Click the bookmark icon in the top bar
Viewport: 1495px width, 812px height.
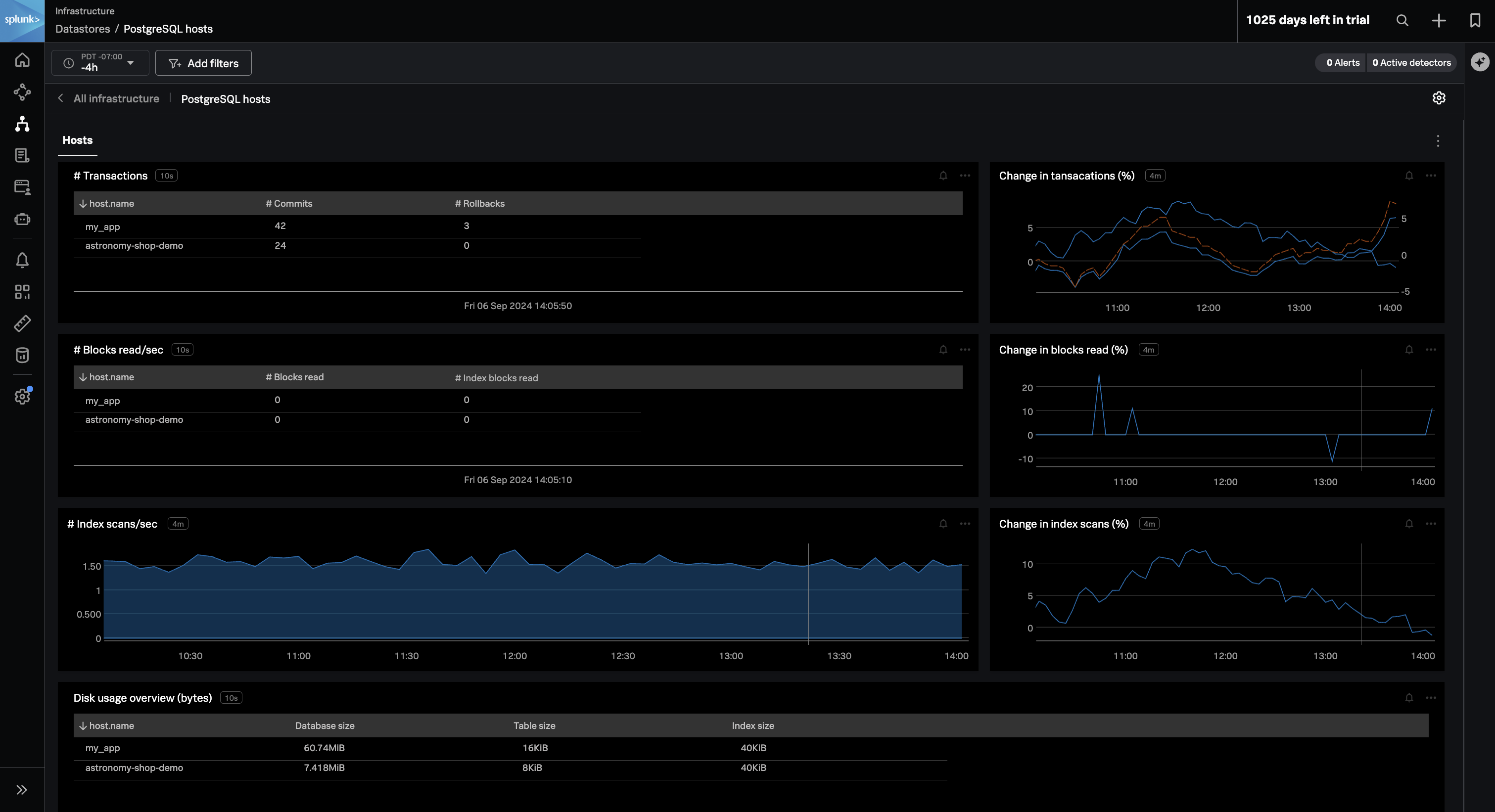[1475, 21]
